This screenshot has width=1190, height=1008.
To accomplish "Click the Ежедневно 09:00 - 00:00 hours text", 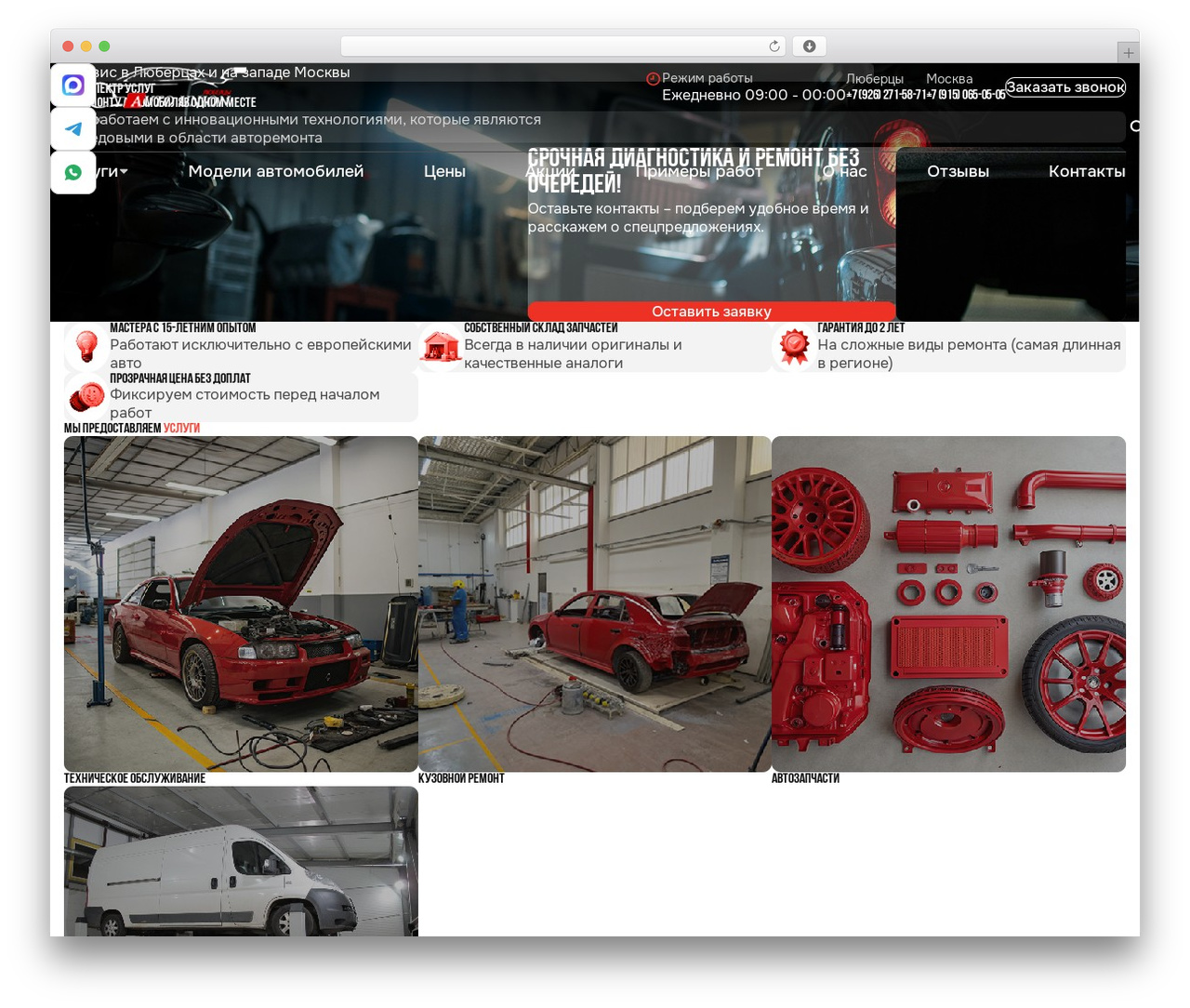I will tap(754, 95).
